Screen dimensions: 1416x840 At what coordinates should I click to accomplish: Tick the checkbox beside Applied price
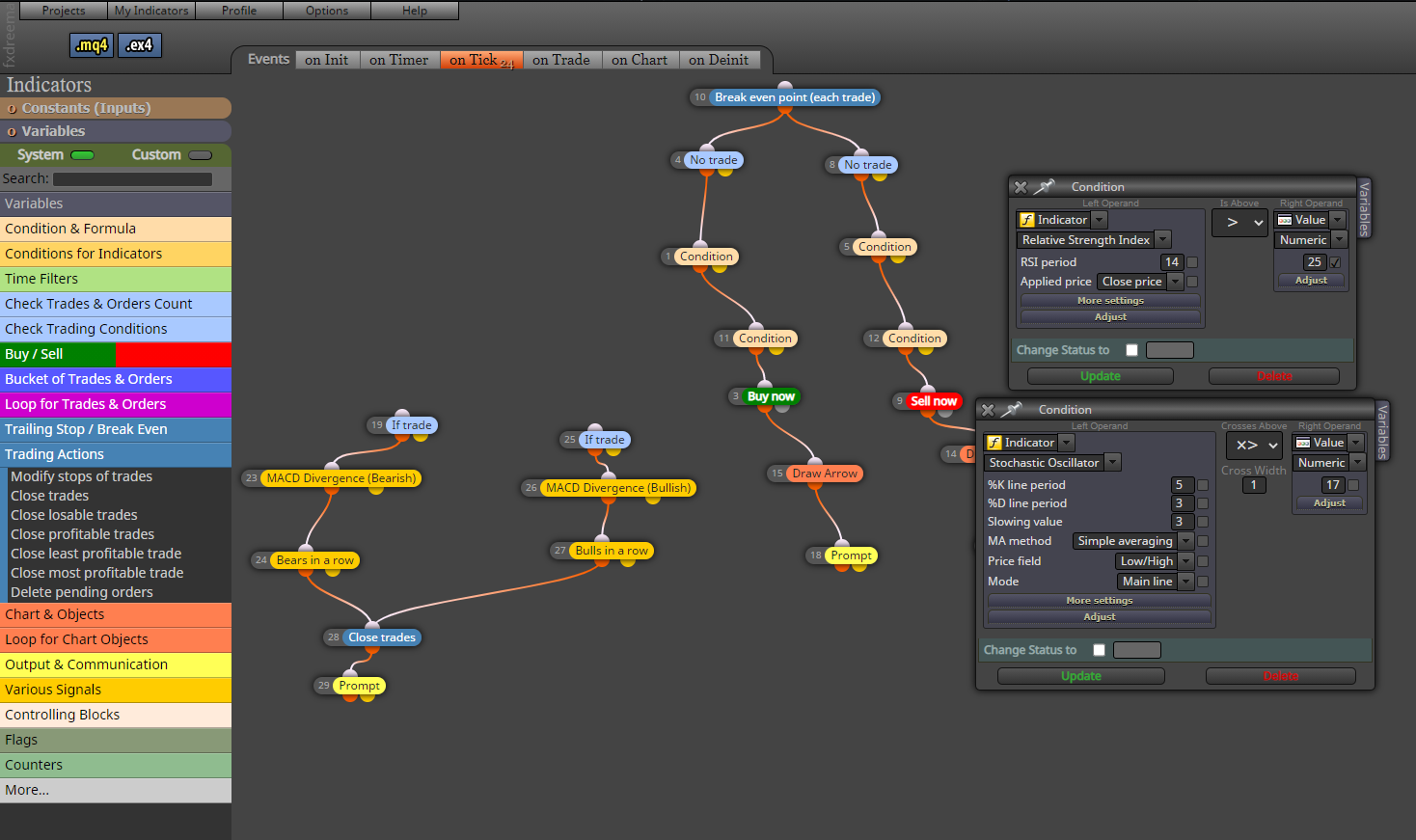coord(1192,282)
